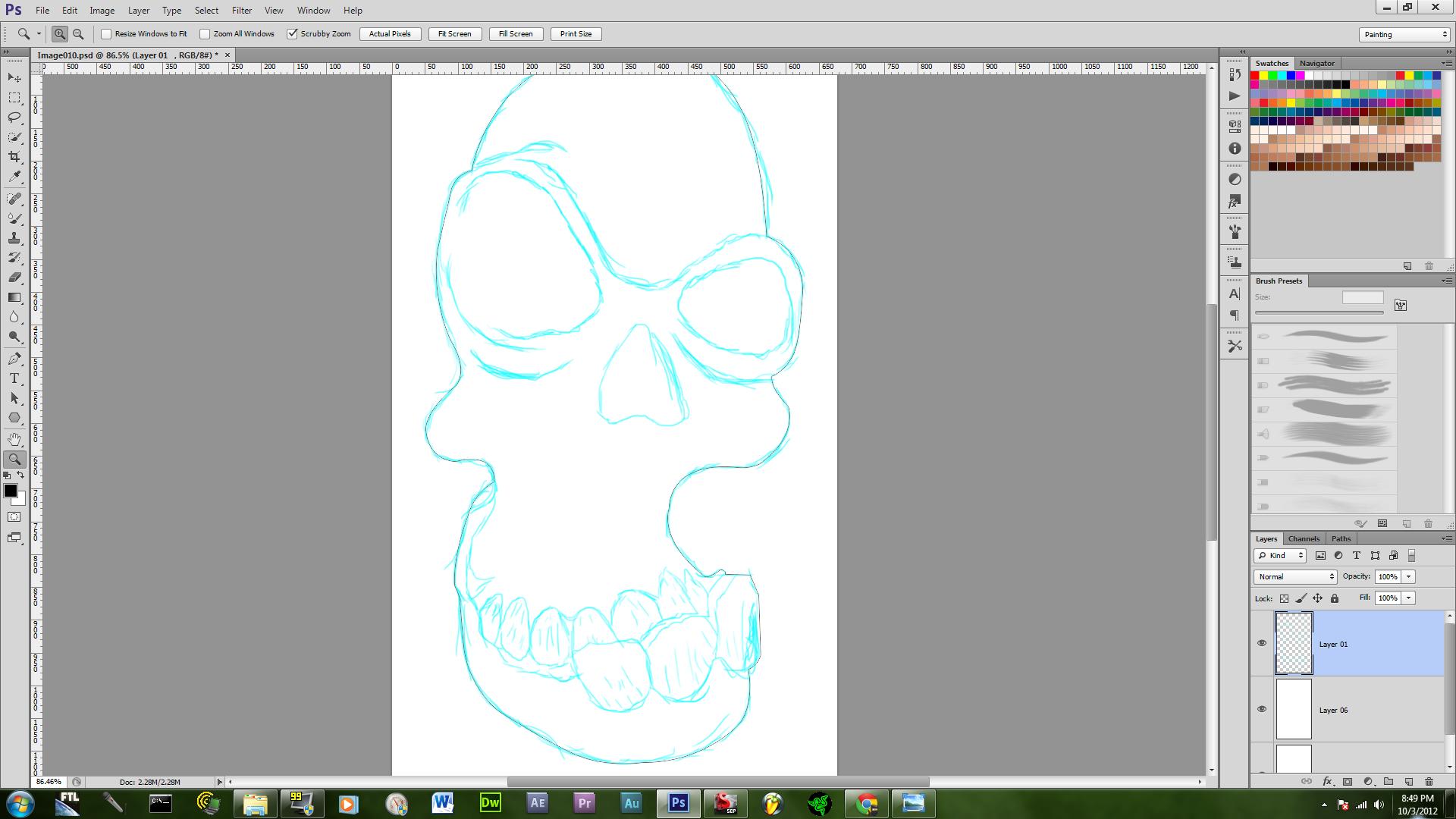Select the Layer 06 thumbnail
This screenshot has height=819, width=1456.
1294,709
